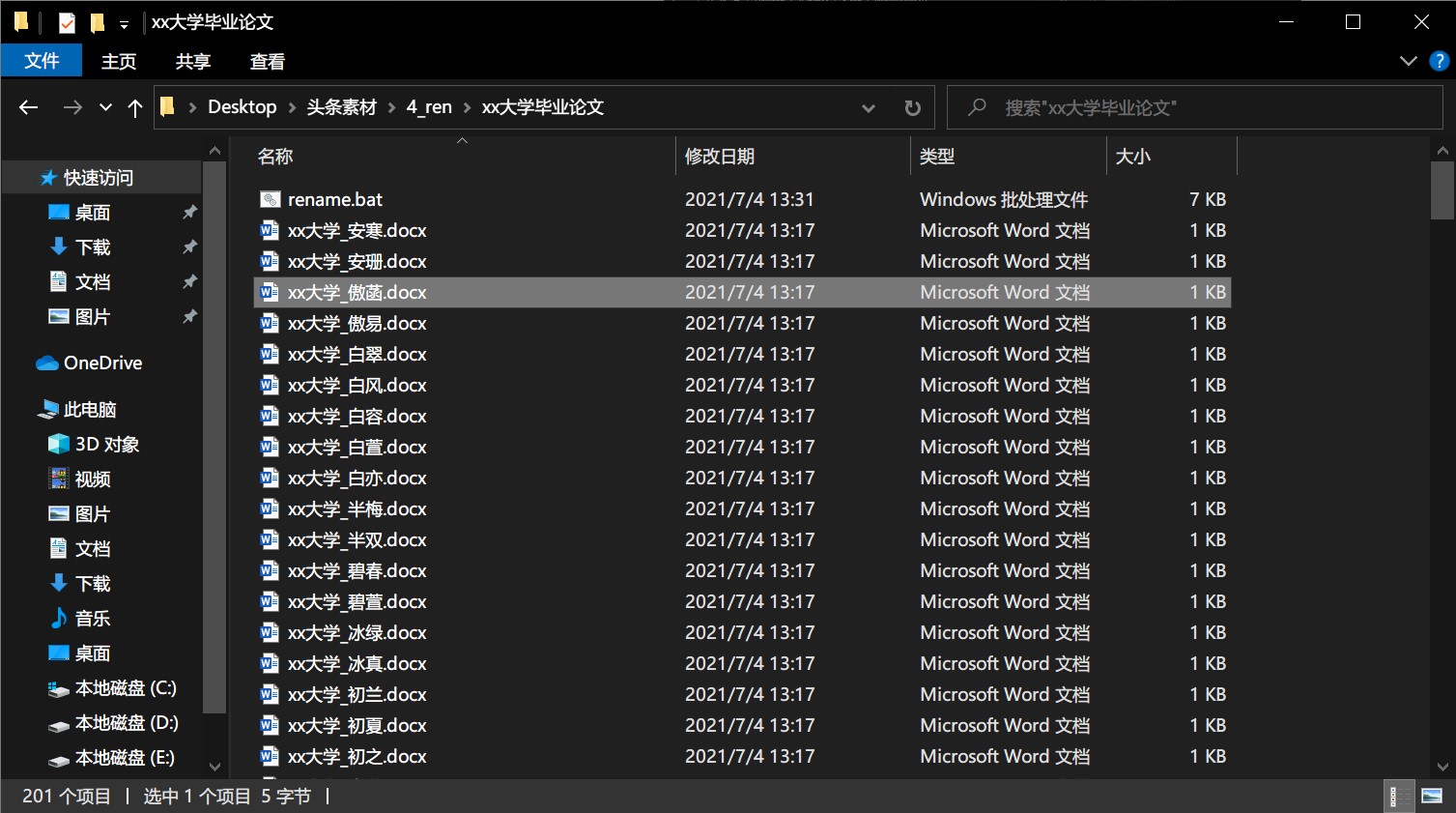
Task: Go forward using the forward arrow
Action: [72, 107]
